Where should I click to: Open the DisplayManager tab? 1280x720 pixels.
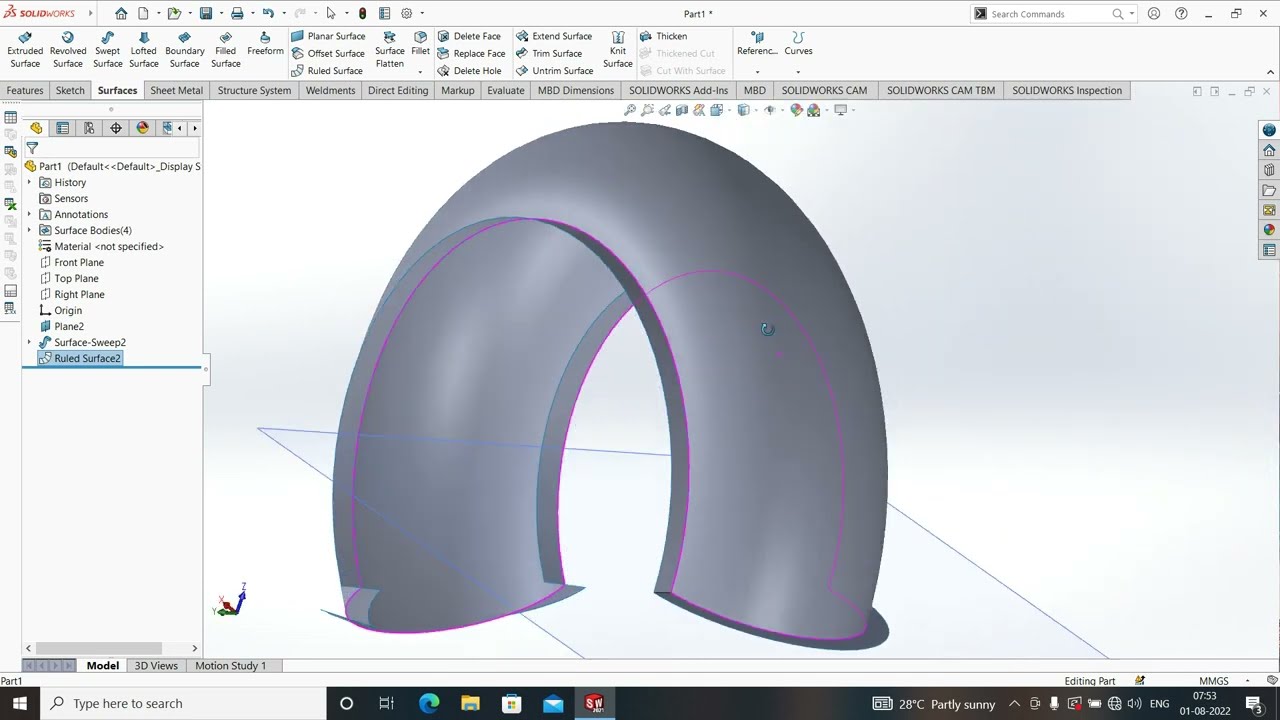point(143,128)
